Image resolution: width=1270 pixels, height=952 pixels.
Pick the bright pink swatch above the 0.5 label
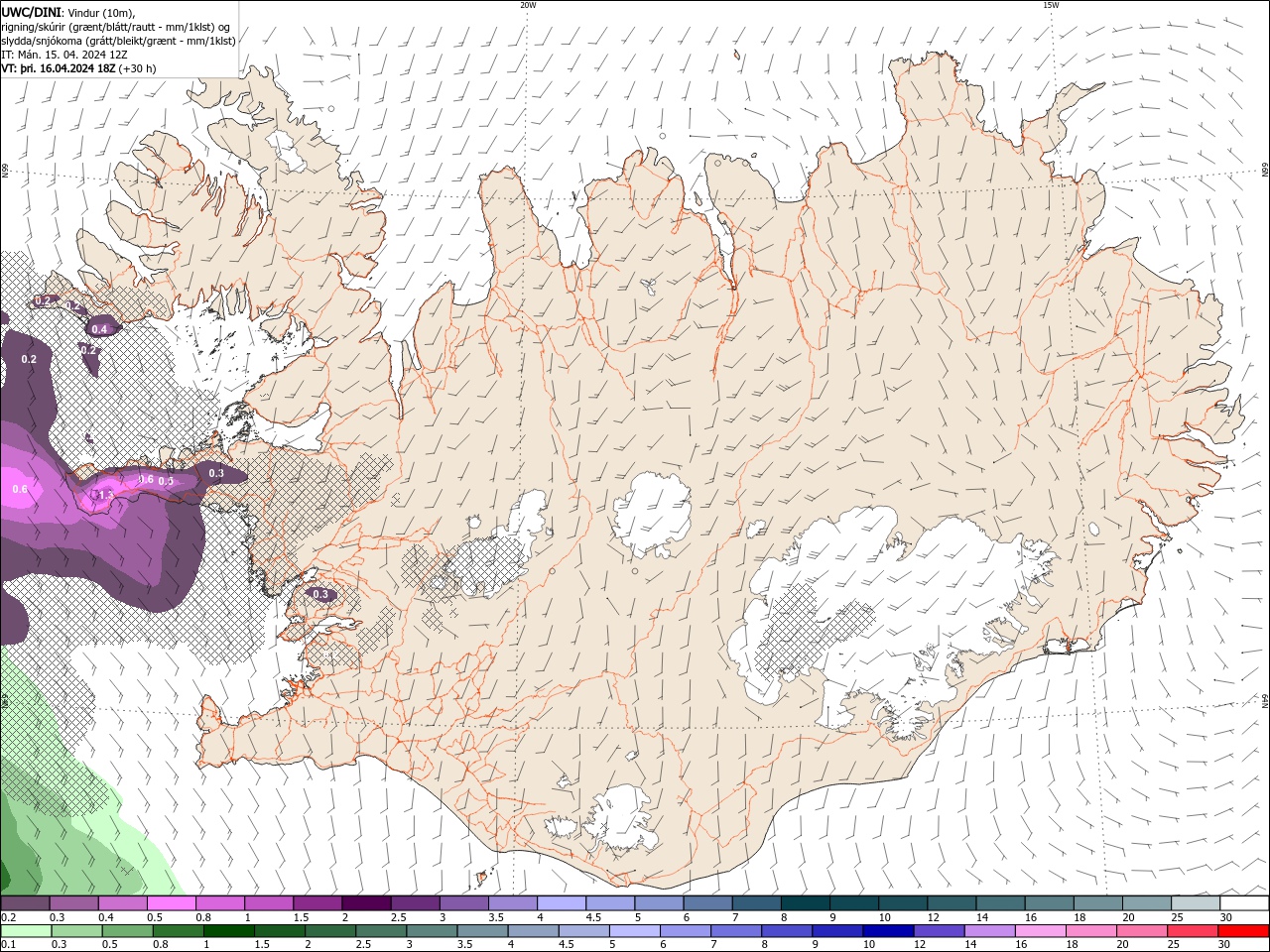click(x=171, y=903)
